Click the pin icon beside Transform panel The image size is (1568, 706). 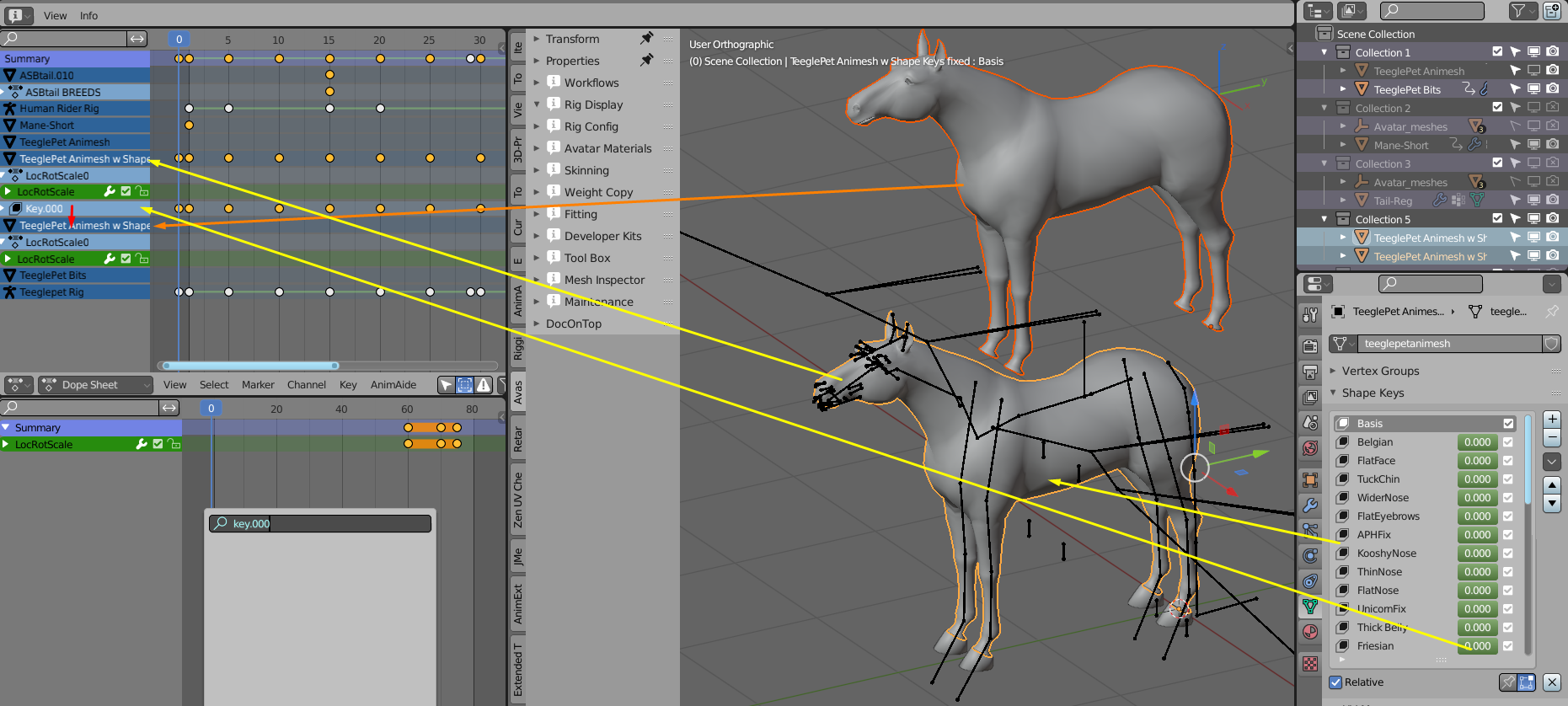[647, 38]
